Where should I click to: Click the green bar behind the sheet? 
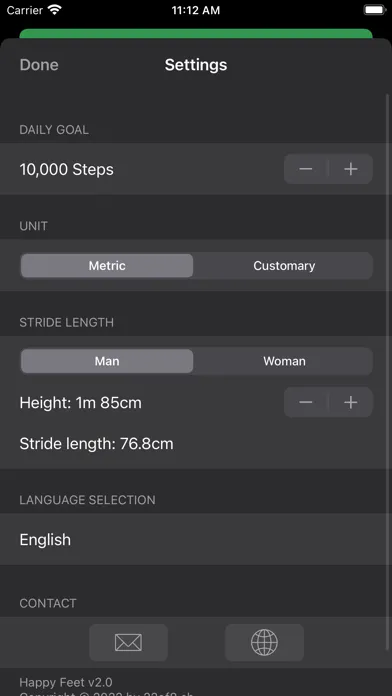pos(196,33)
